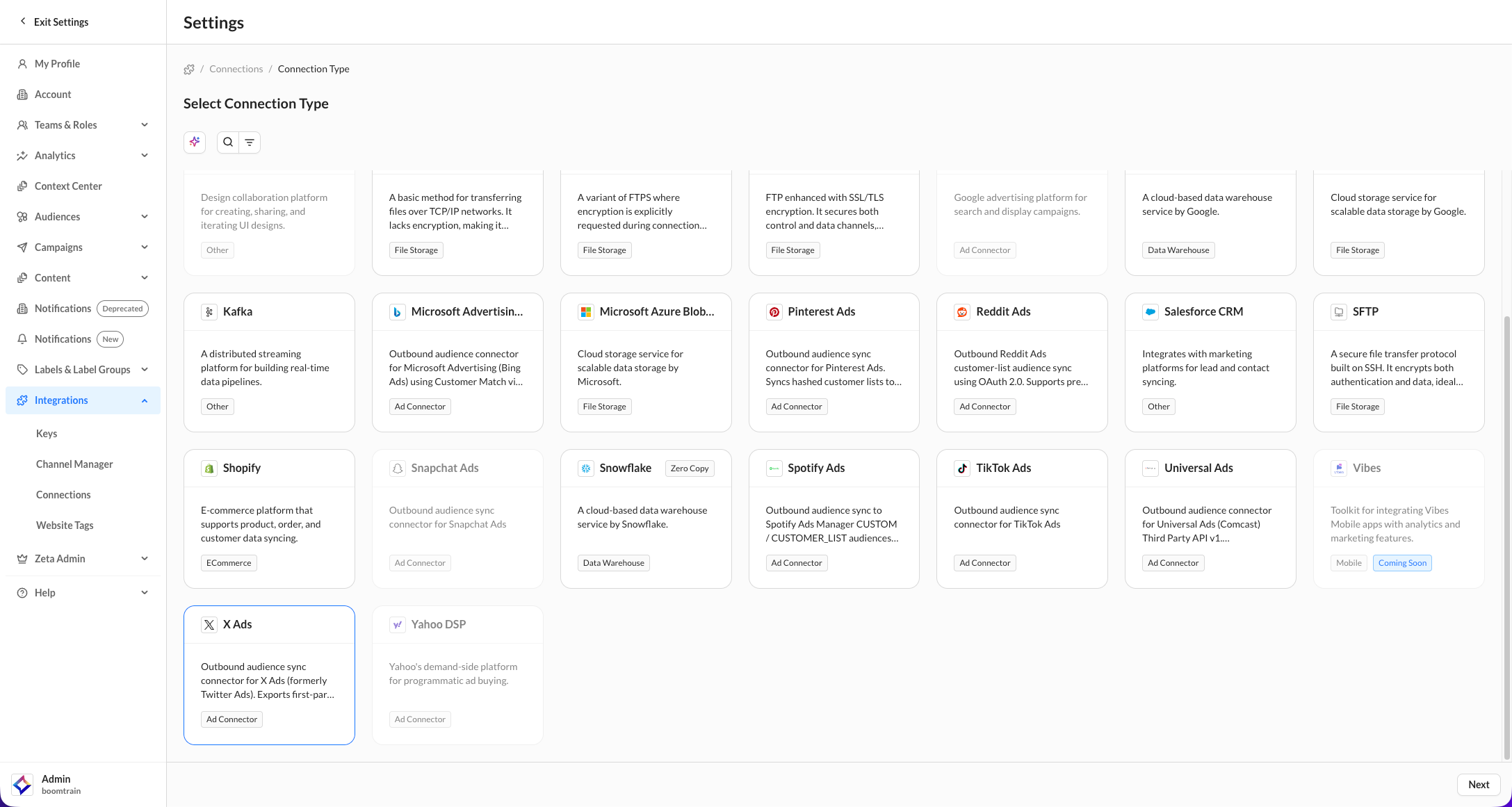Viewport: 1512px width, 807px height.
Task: Click the Kafka logo icon
Action: click(x=209, y=312)
